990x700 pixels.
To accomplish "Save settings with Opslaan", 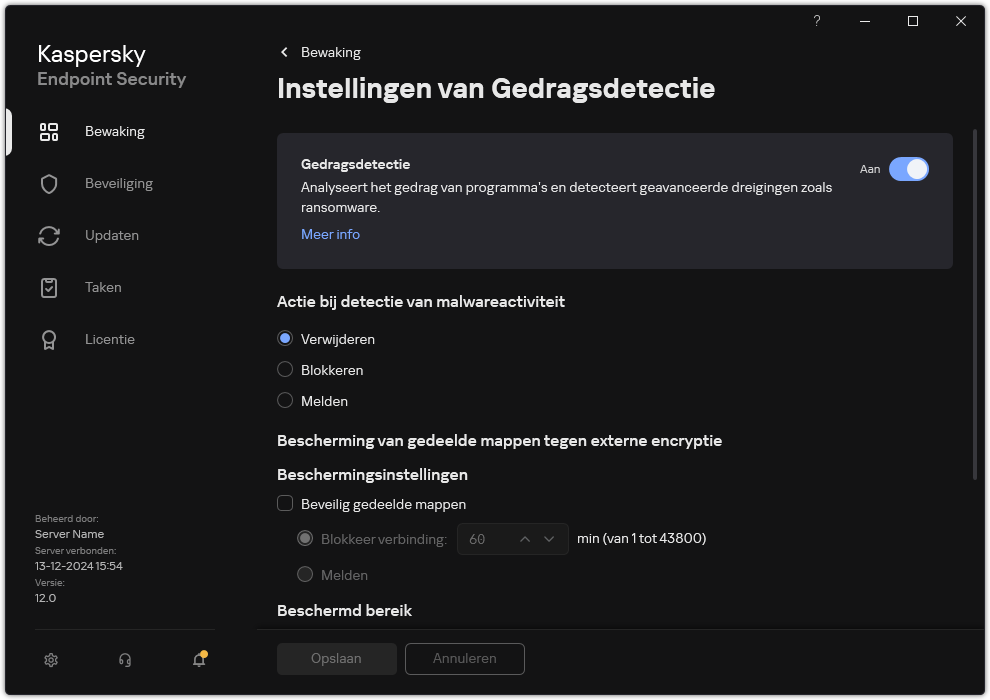I will (336, 658).
